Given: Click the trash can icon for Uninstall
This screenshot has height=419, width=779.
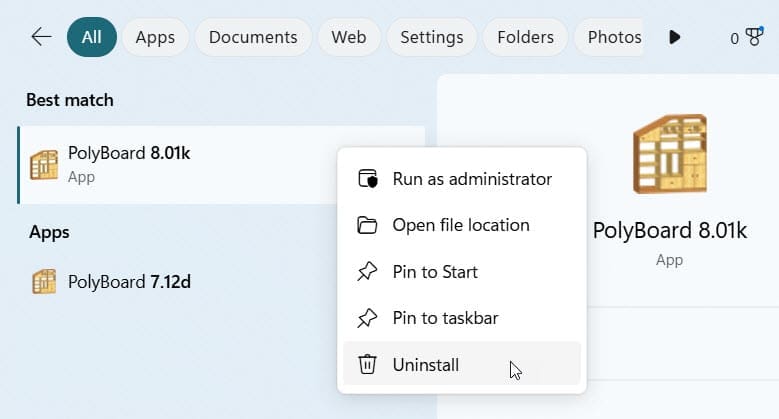Looking at the screenshot, I should coord(368,365).
